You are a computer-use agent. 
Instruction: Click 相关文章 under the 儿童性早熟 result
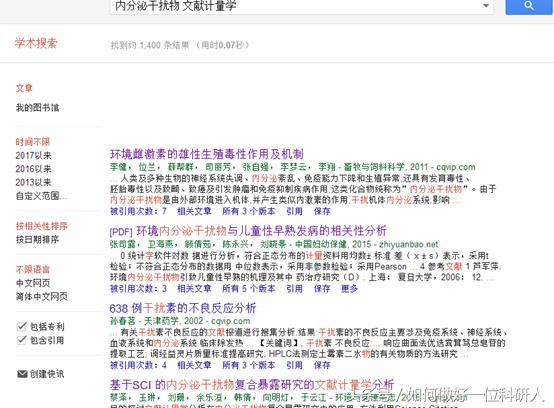(194, 289)
